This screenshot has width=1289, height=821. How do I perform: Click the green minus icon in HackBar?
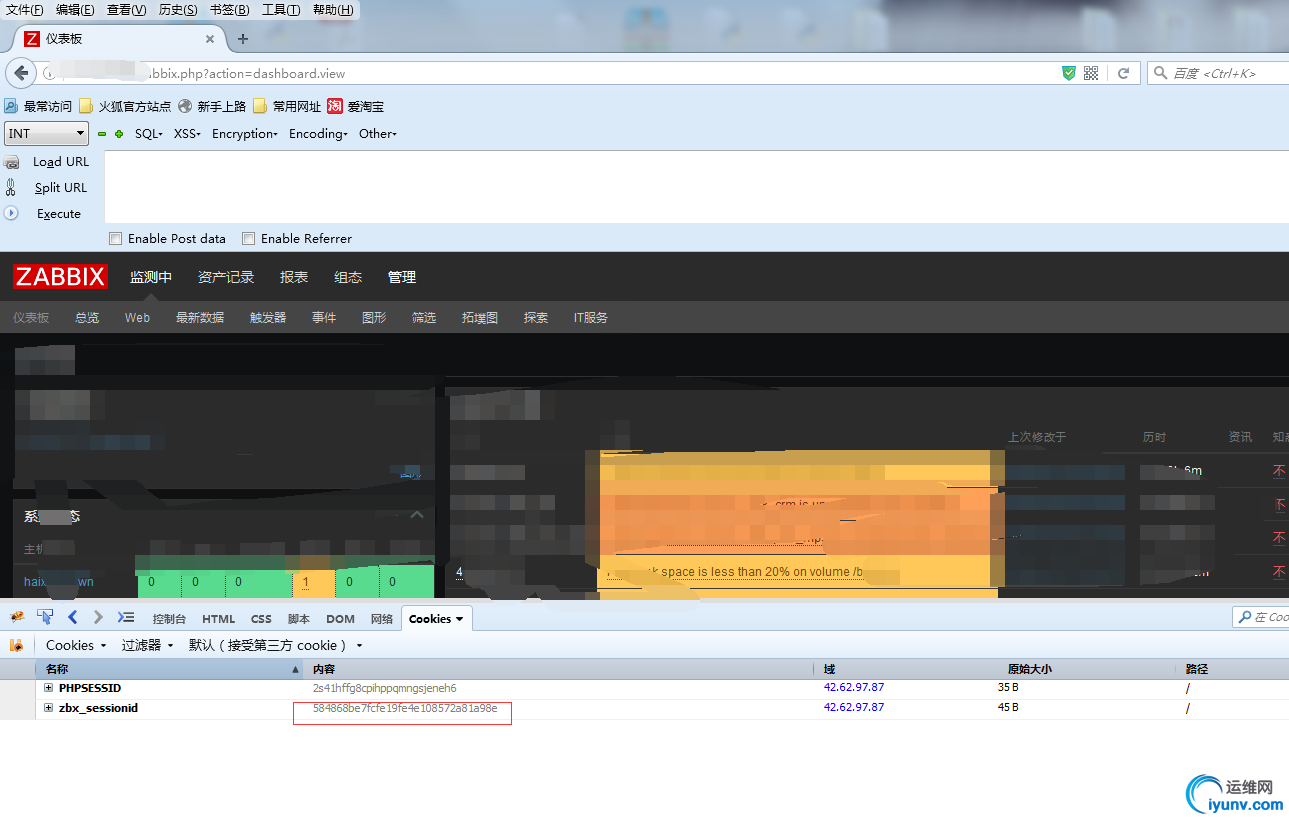pos(102,134)
